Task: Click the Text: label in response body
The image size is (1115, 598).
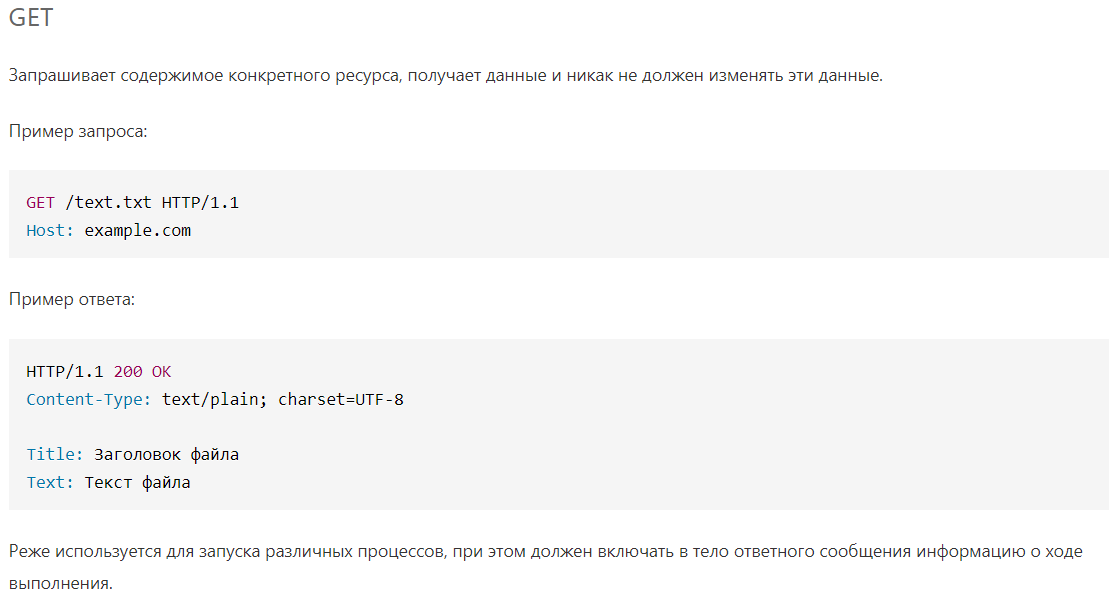Action: tap(50, 482)
